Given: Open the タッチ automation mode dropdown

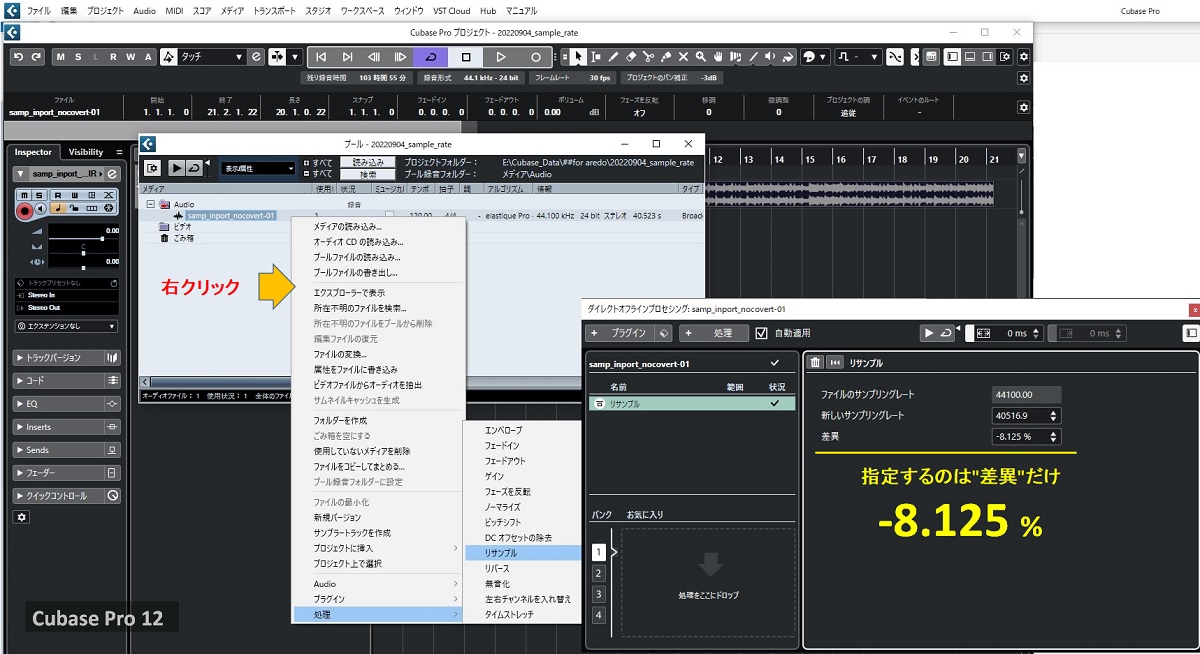Looking at the screenshot, I should (211, 57).
